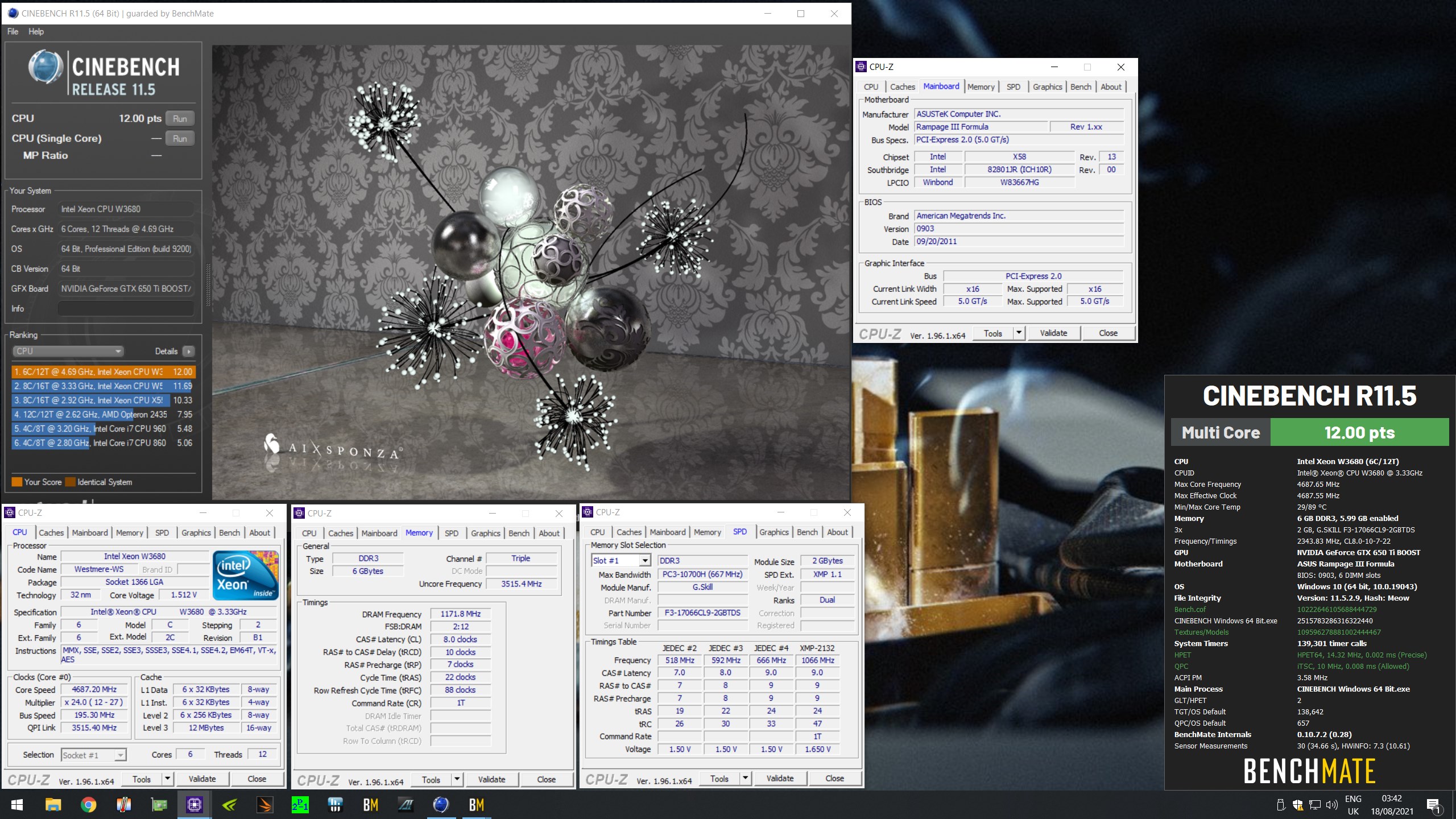Select ranking row 1 Xeon 4.69 GHz 12.00
The width and height of the screenshot is (1456, 819).
pos(104,372)
